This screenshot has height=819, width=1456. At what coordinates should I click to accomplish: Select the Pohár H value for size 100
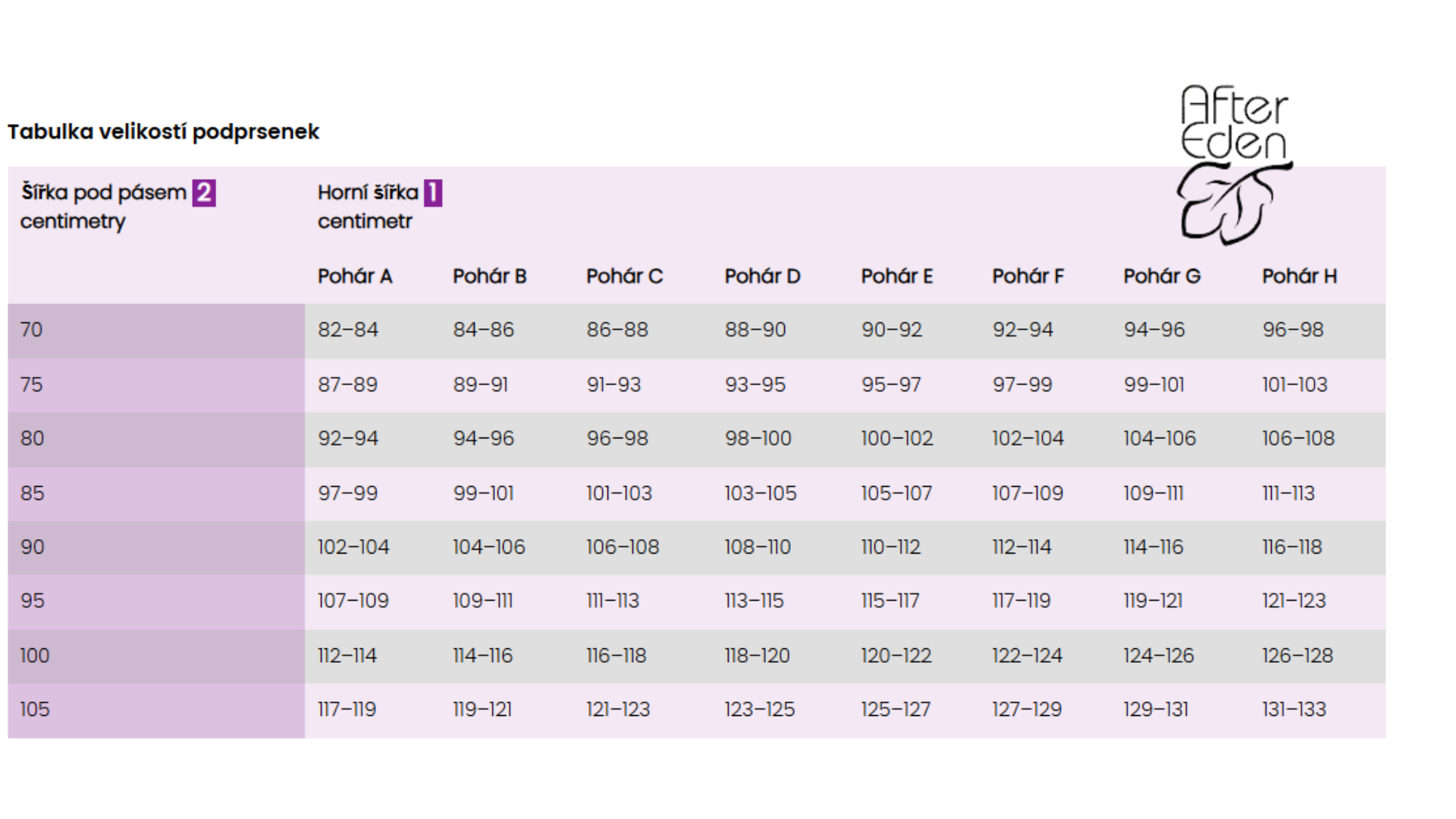(x=1298, y=655)
